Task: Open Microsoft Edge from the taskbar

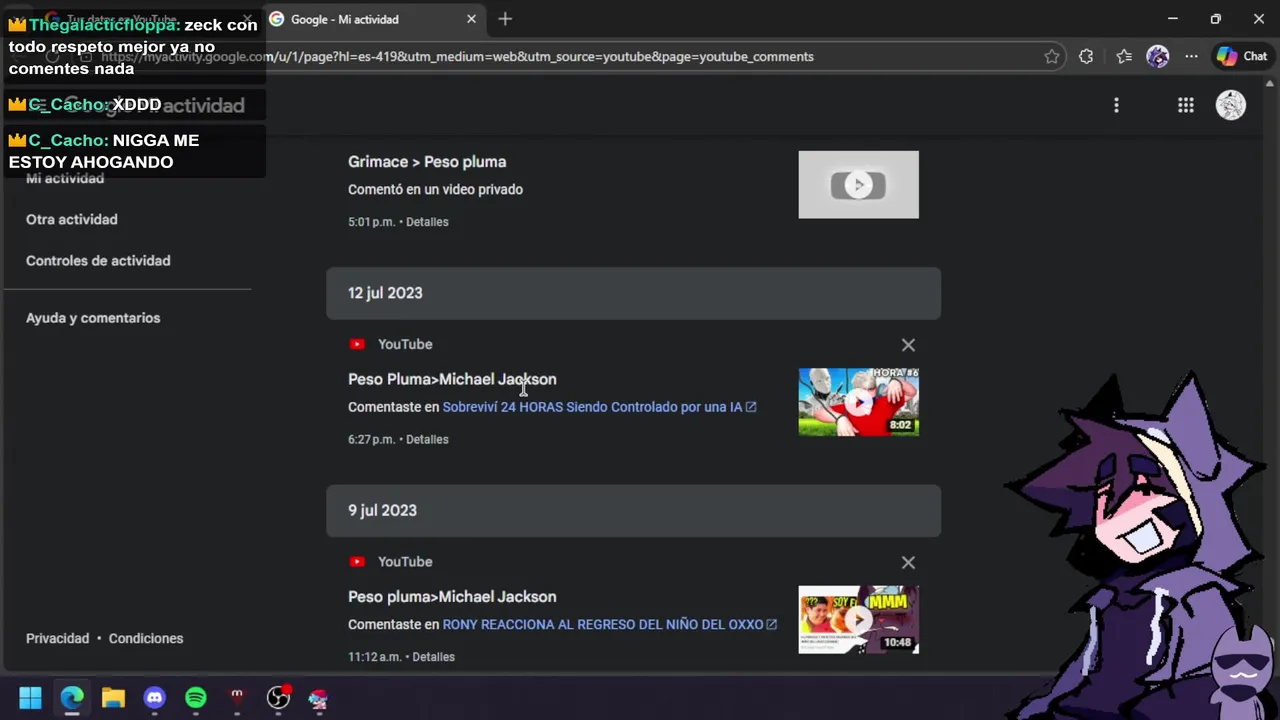Action: (72, 698)
